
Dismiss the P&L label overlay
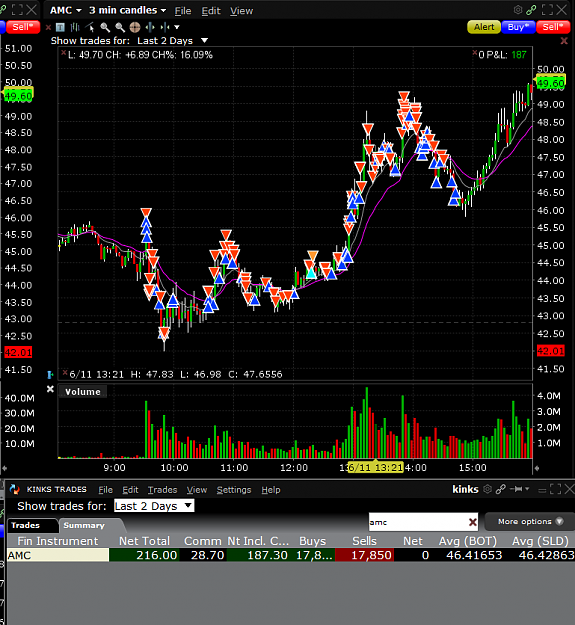475,53
